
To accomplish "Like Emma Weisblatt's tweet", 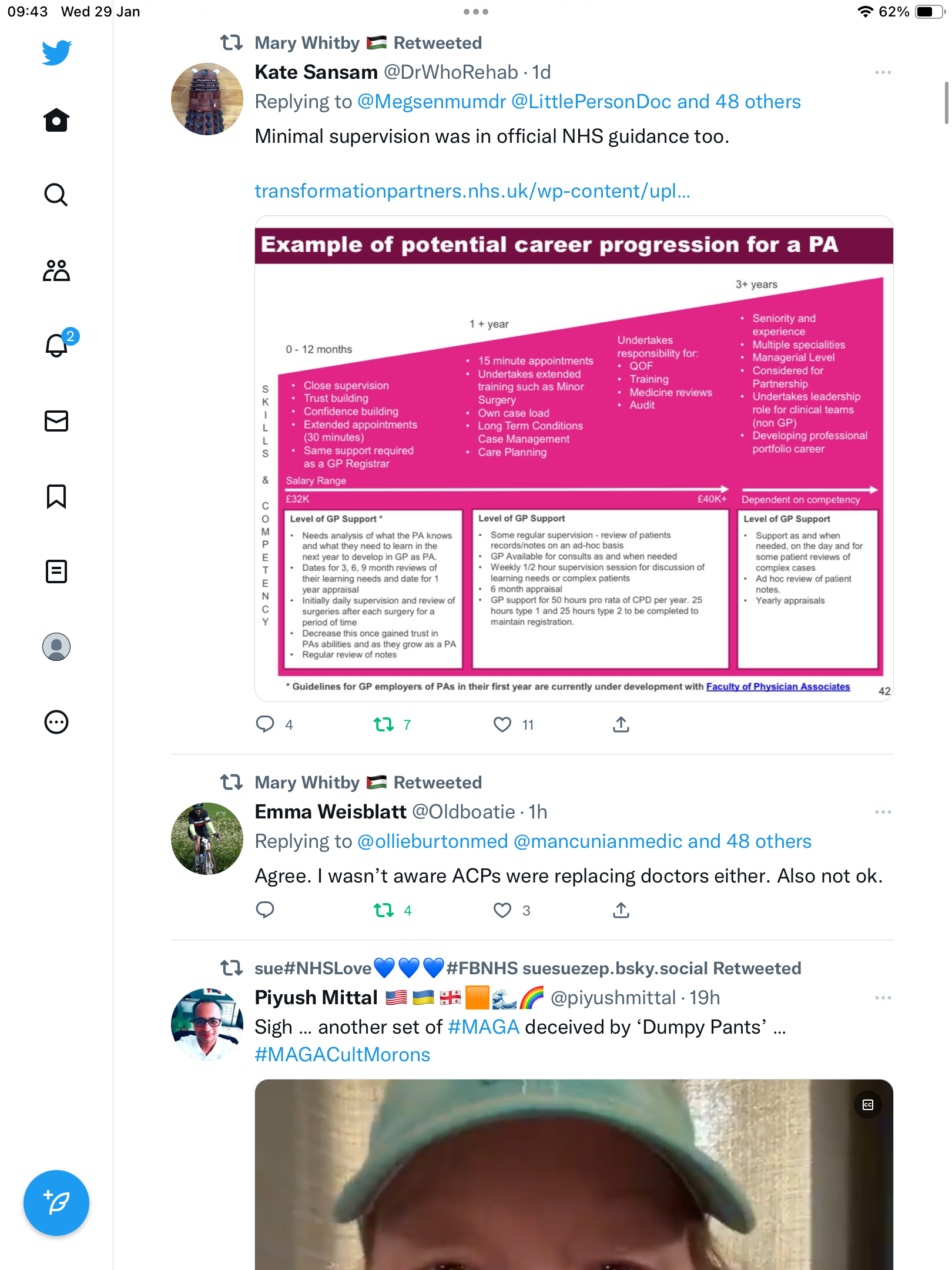I will tap(502, 910).
